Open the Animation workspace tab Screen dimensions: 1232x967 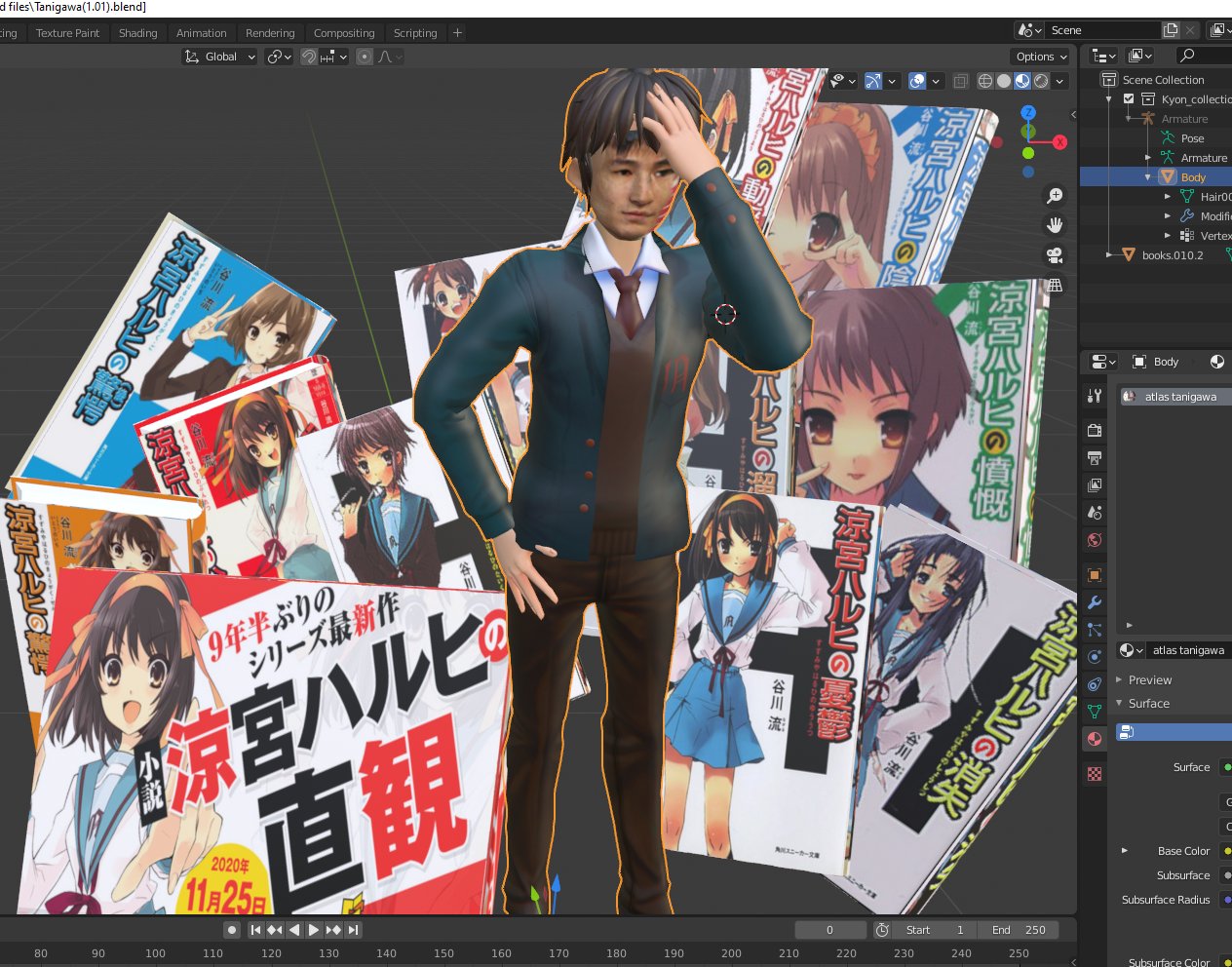tap(201, 33)
